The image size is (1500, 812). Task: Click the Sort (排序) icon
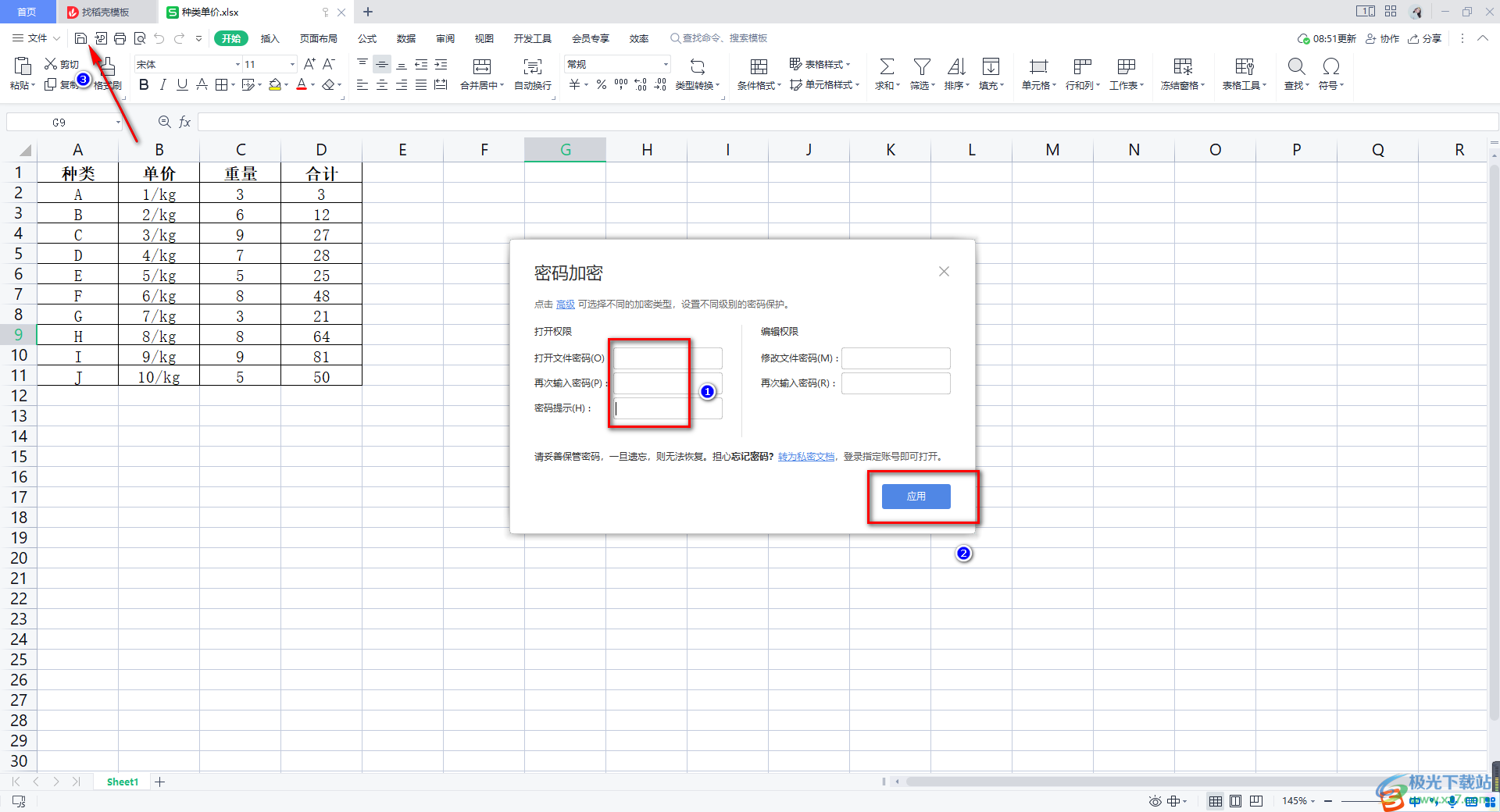956,66
